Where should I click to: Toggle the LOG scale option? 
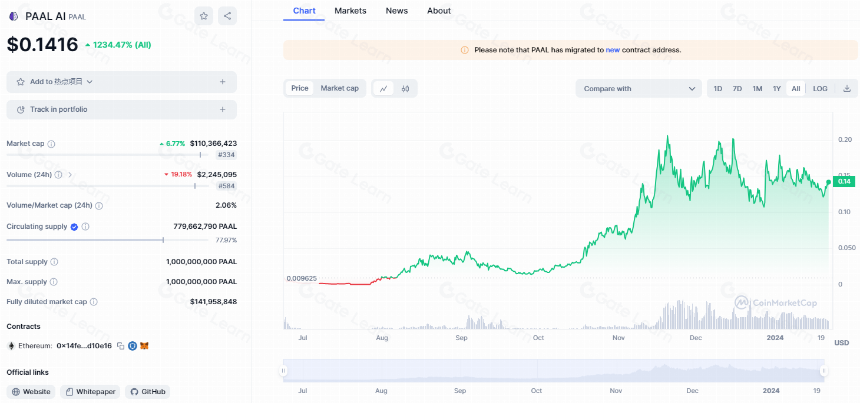pos(820,88)
